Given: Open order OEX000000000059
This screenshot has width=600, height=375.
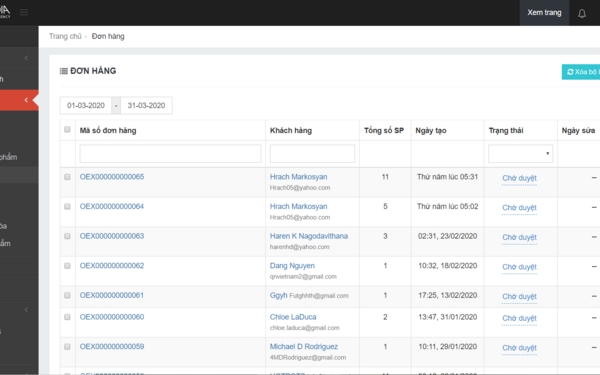Looking at the screenshot, I should point(112,347).
